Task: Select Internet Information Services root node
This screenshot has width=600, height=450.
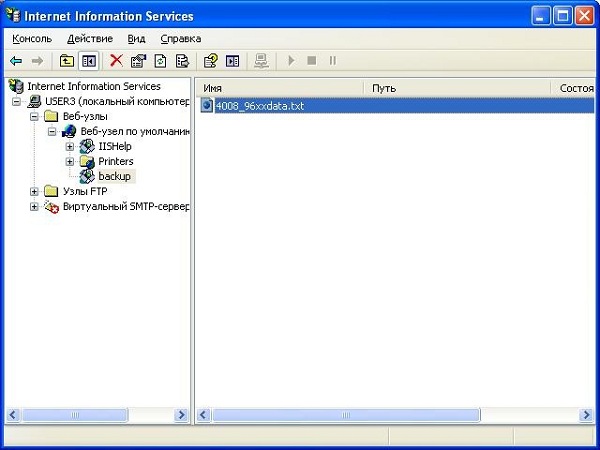Action: [x=94, y=86]
